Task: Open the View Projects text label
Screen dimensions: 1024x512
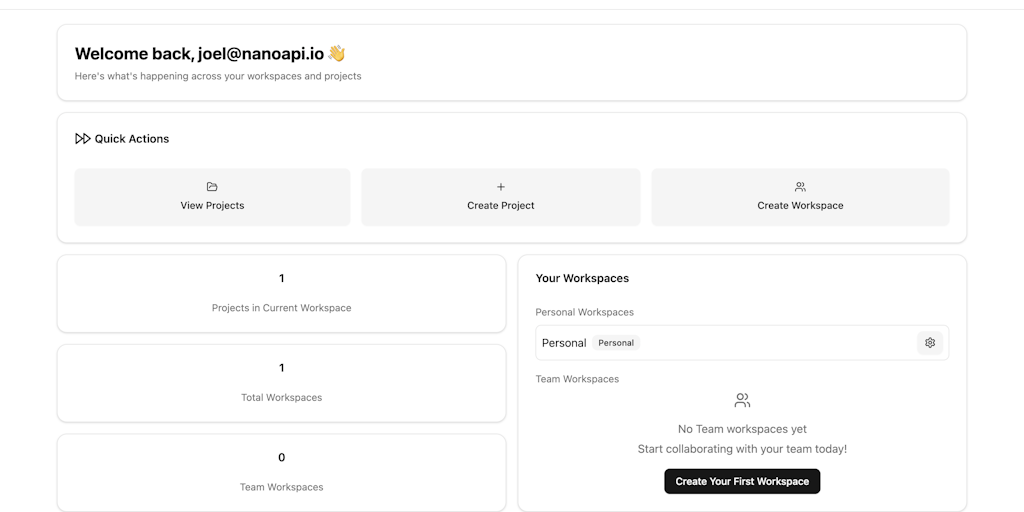Action: point(212,206)
